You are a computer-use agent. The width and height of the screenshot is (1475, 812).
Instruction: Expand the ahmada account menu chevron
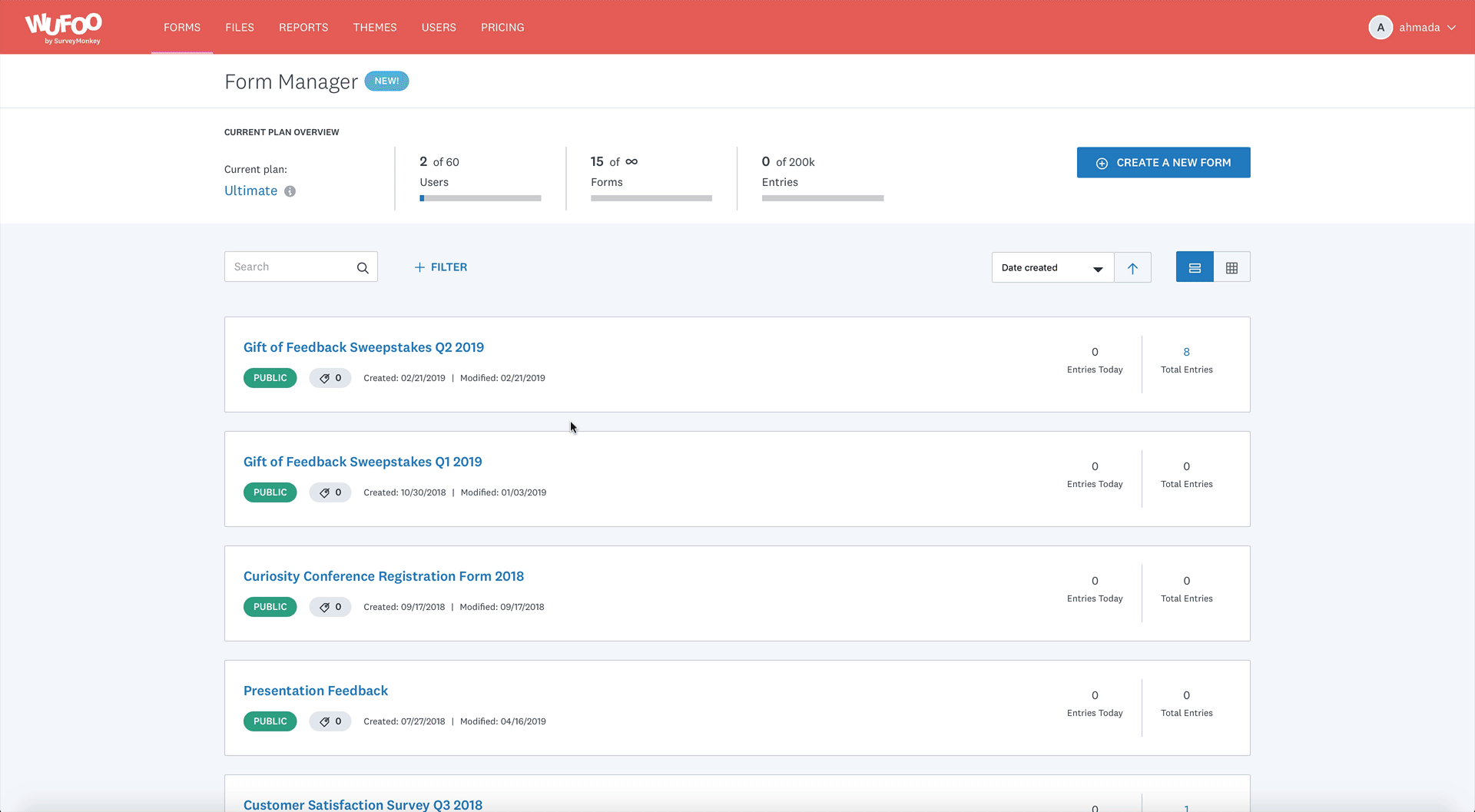1451,28
